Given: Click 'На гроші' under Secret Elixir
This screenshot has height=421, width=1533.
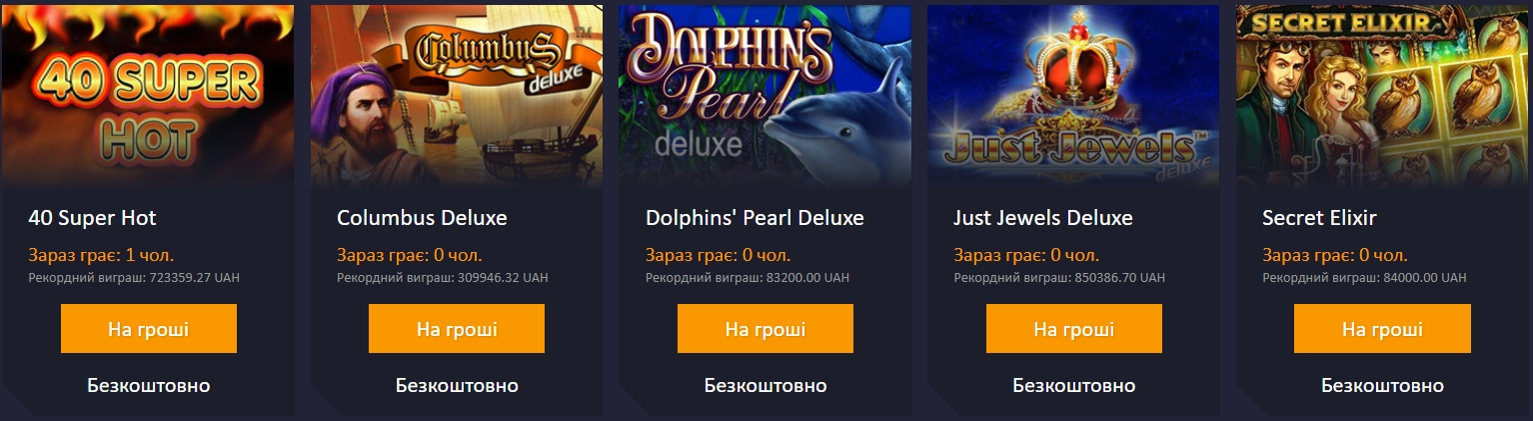Looking at the screenshot, I should (x=1383, y=329).
